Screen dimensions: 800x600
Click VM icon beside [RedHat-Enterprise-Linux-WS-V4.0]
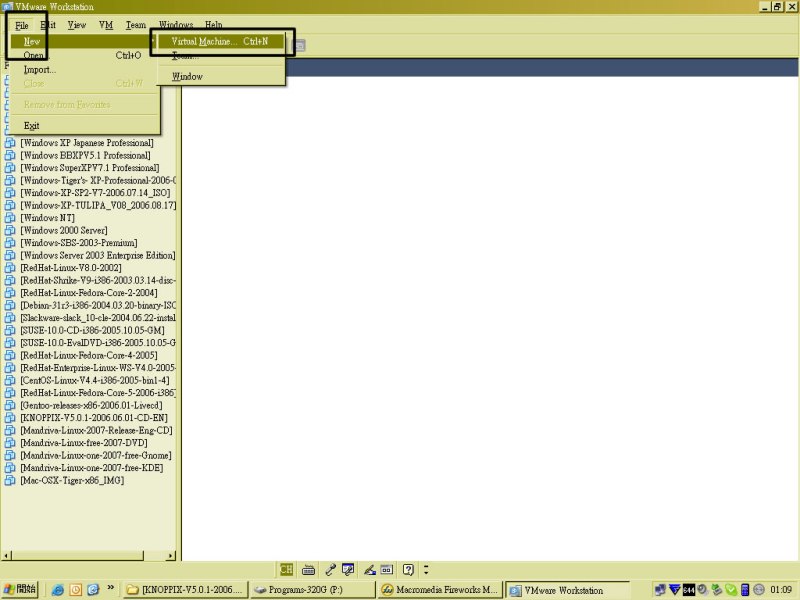10,368
